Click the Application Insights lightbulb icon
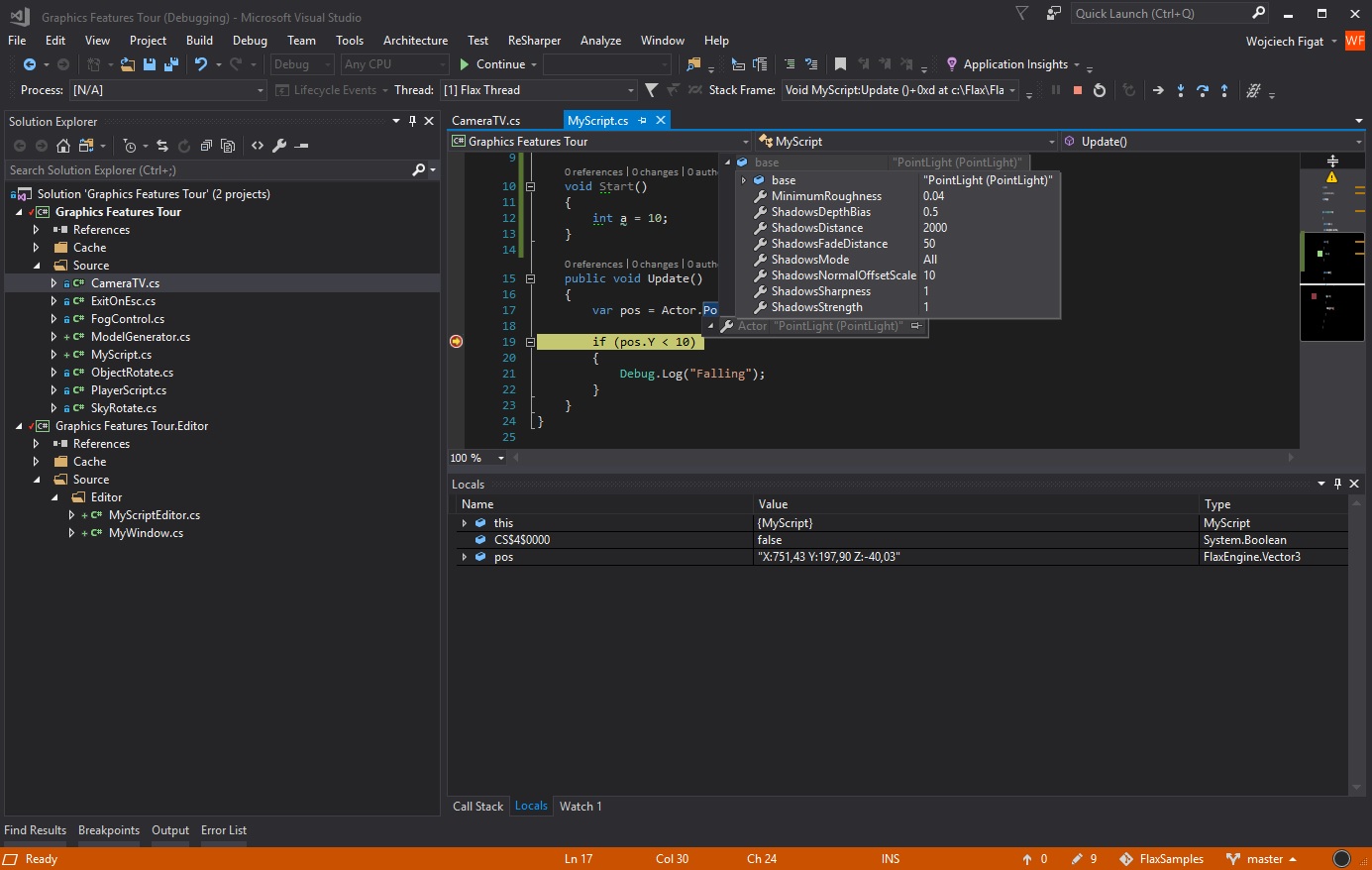Image resolution: width=1372 pixels, height=870 pixels. [952, 64]
